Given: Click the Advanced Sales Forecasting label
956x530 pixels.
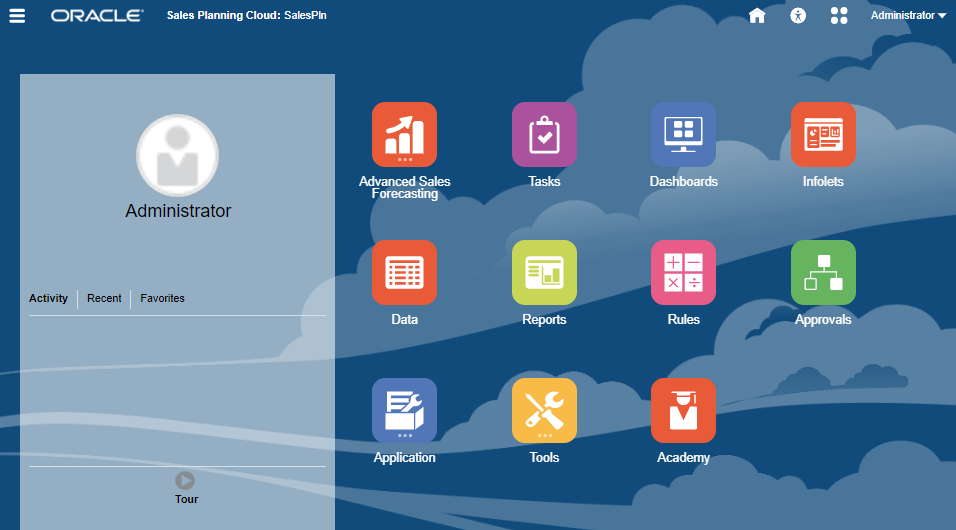Looking at the screenshot, I should tap(404, 187).
